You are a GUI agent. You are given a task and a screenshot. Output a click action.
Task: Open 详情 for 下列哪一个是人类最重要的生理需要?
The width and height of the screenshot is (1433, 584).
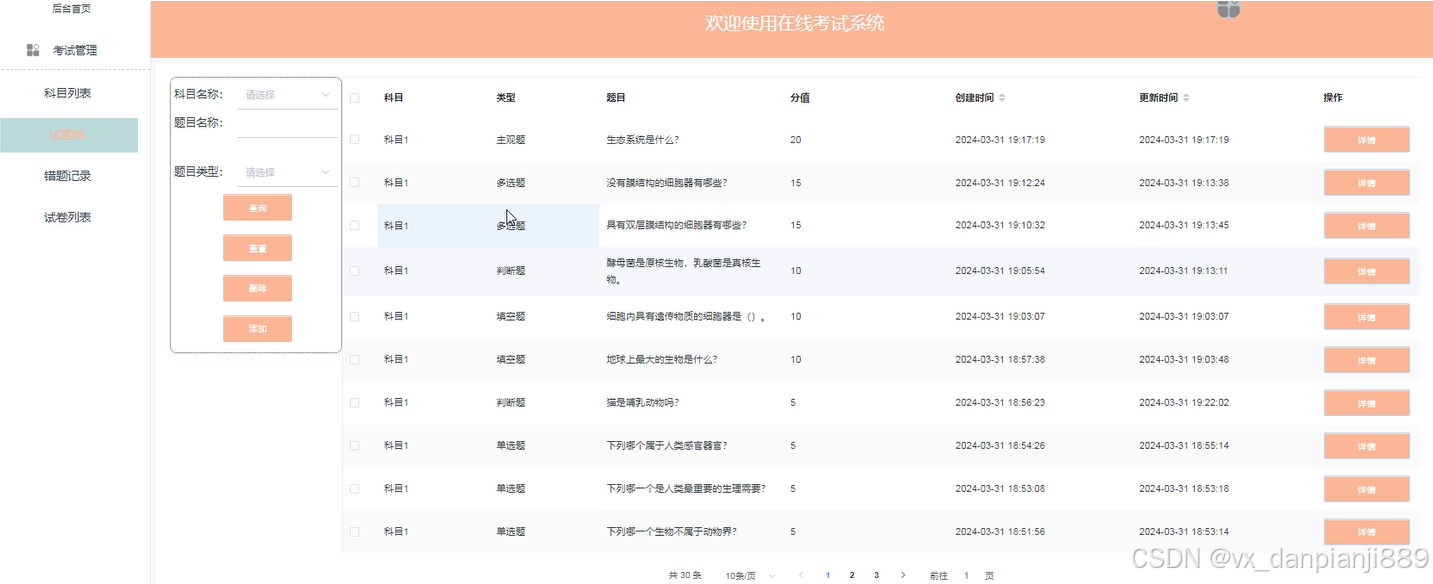pos(1366,489)
